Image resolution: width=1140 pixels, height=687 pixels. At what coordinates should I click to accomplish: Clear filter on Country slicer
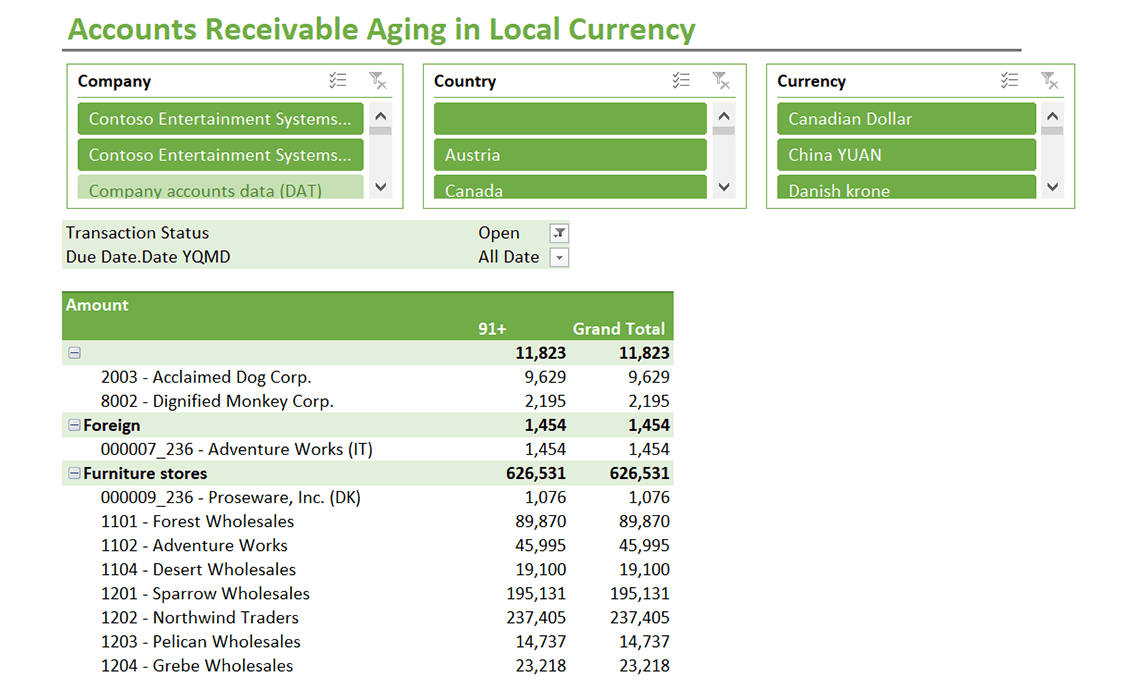[x=720, y=81]
